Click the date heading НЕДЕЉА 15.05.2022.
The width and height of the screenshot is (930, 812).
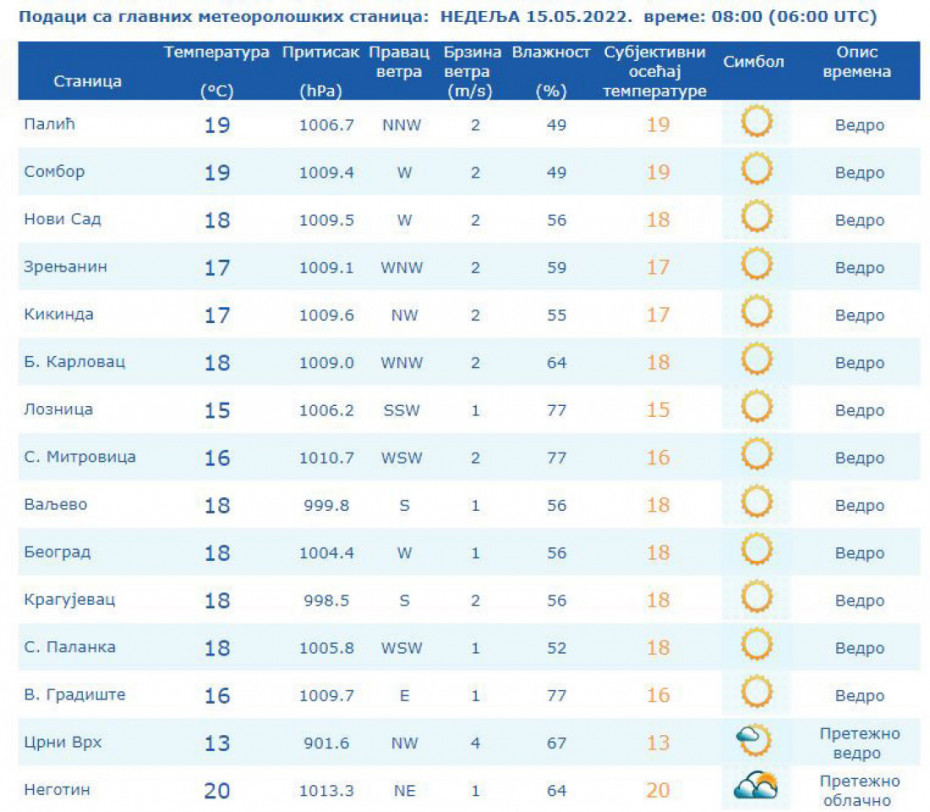[x=536, y=17]
